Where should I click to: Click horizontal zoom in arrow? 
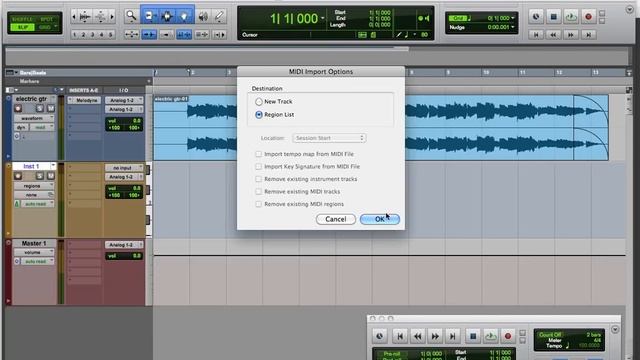click(112, 17)
